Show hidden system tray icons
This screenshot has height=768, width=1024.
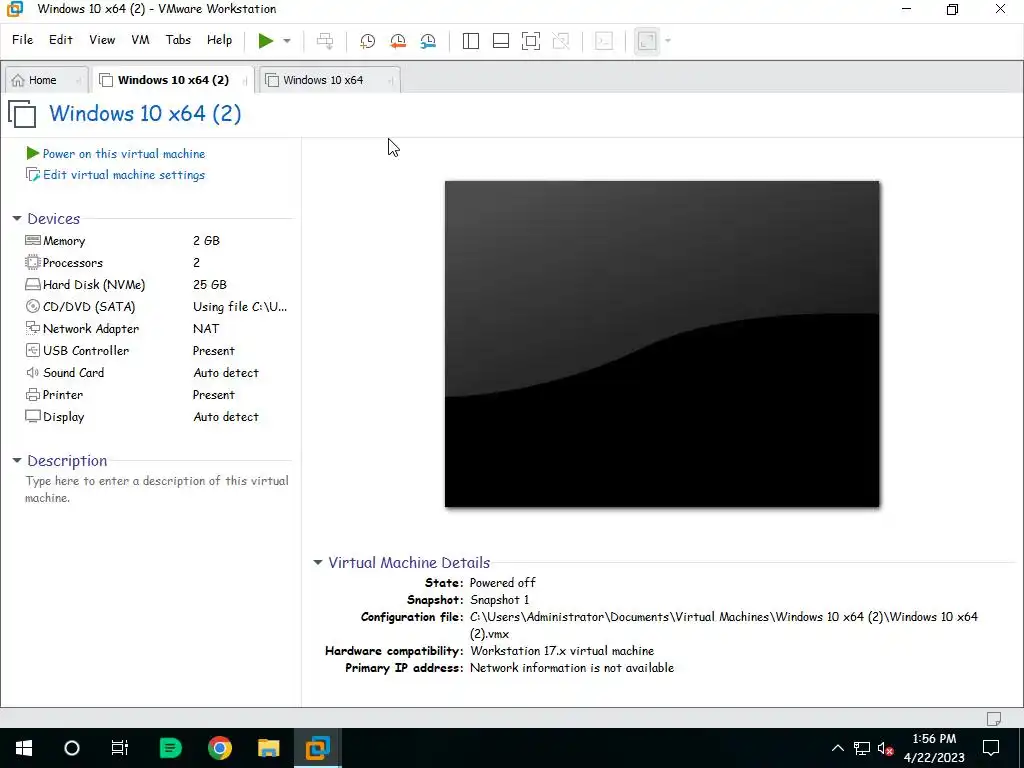coord(838,748)
